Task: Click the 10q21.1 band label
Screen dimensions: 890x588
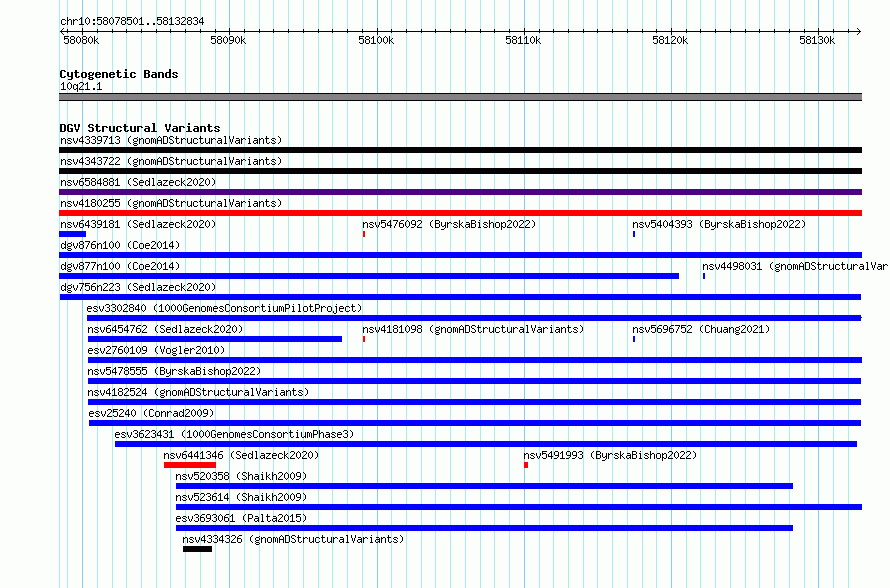Action: tap(81, 86)
